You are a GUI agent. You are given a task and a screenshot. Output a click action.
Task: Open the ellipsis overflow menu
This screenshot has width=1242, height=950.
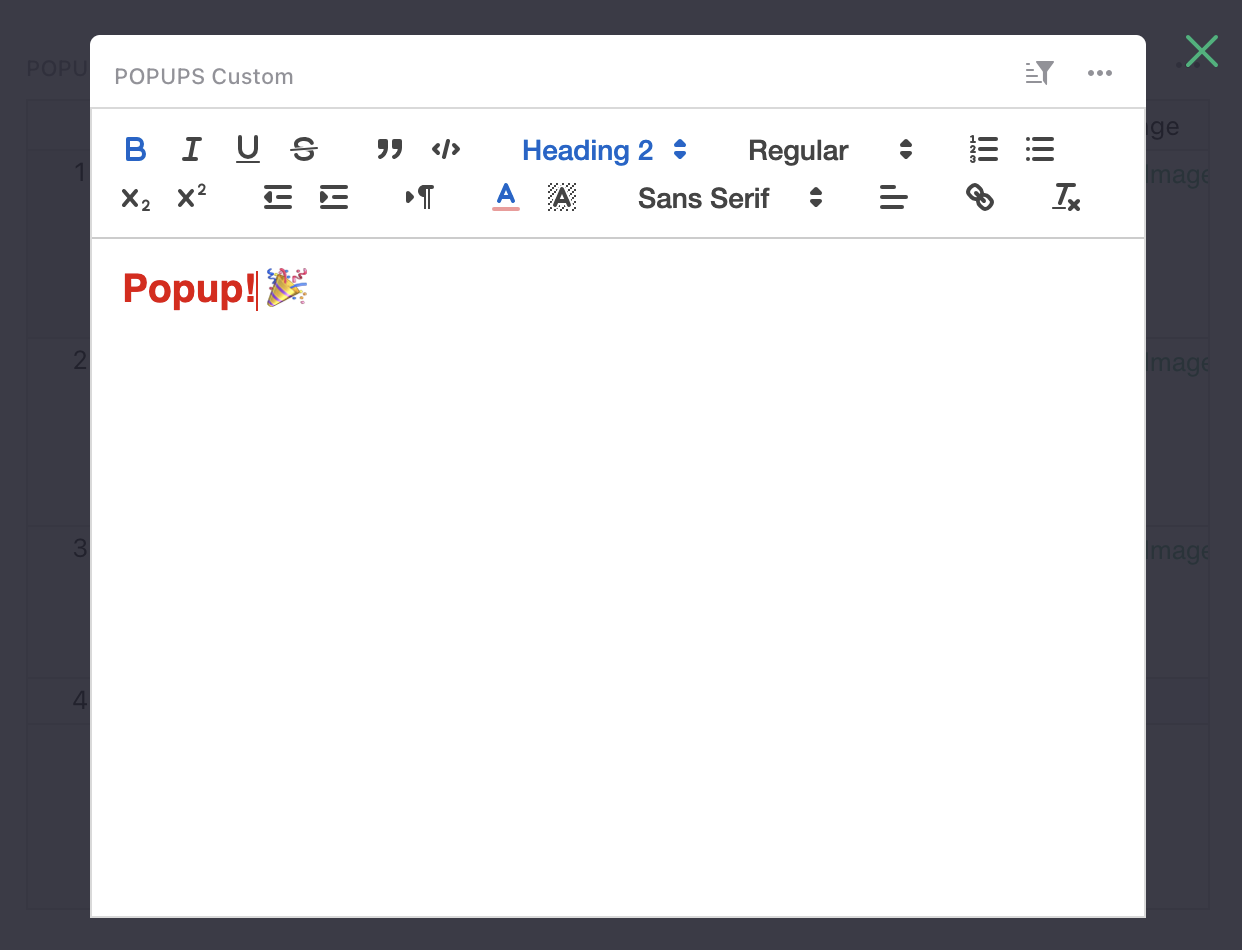tap(1100, 72)
